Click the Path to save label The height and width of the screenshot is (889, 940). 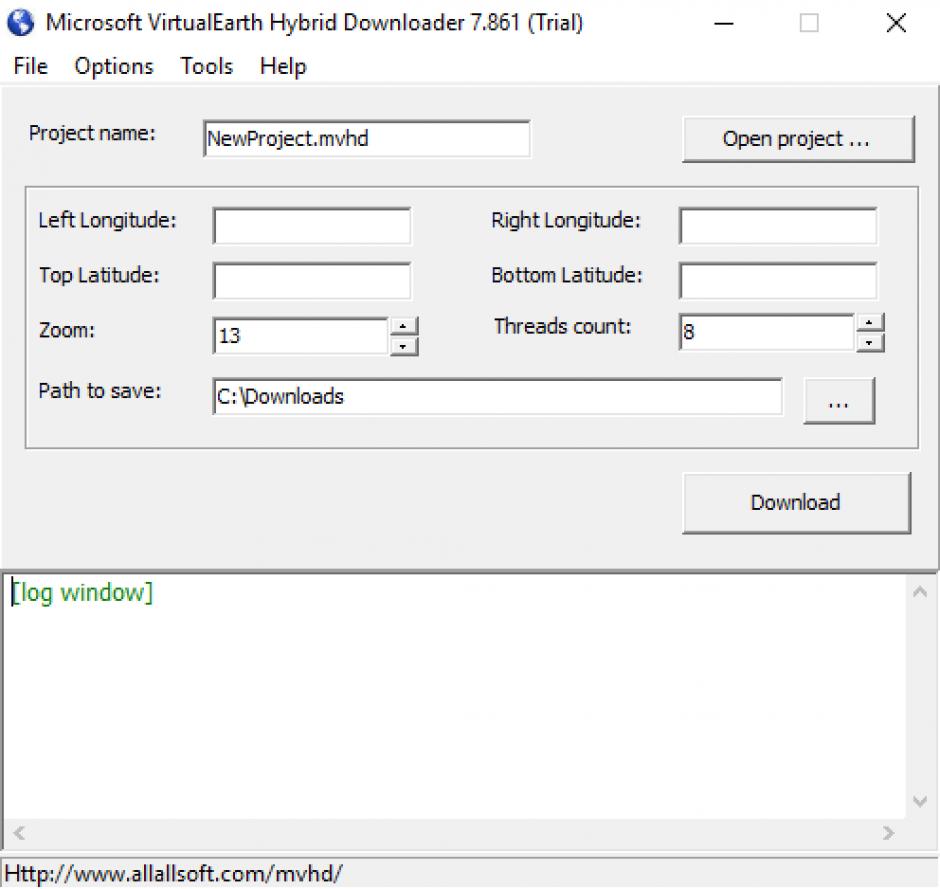tap(100, 391)
